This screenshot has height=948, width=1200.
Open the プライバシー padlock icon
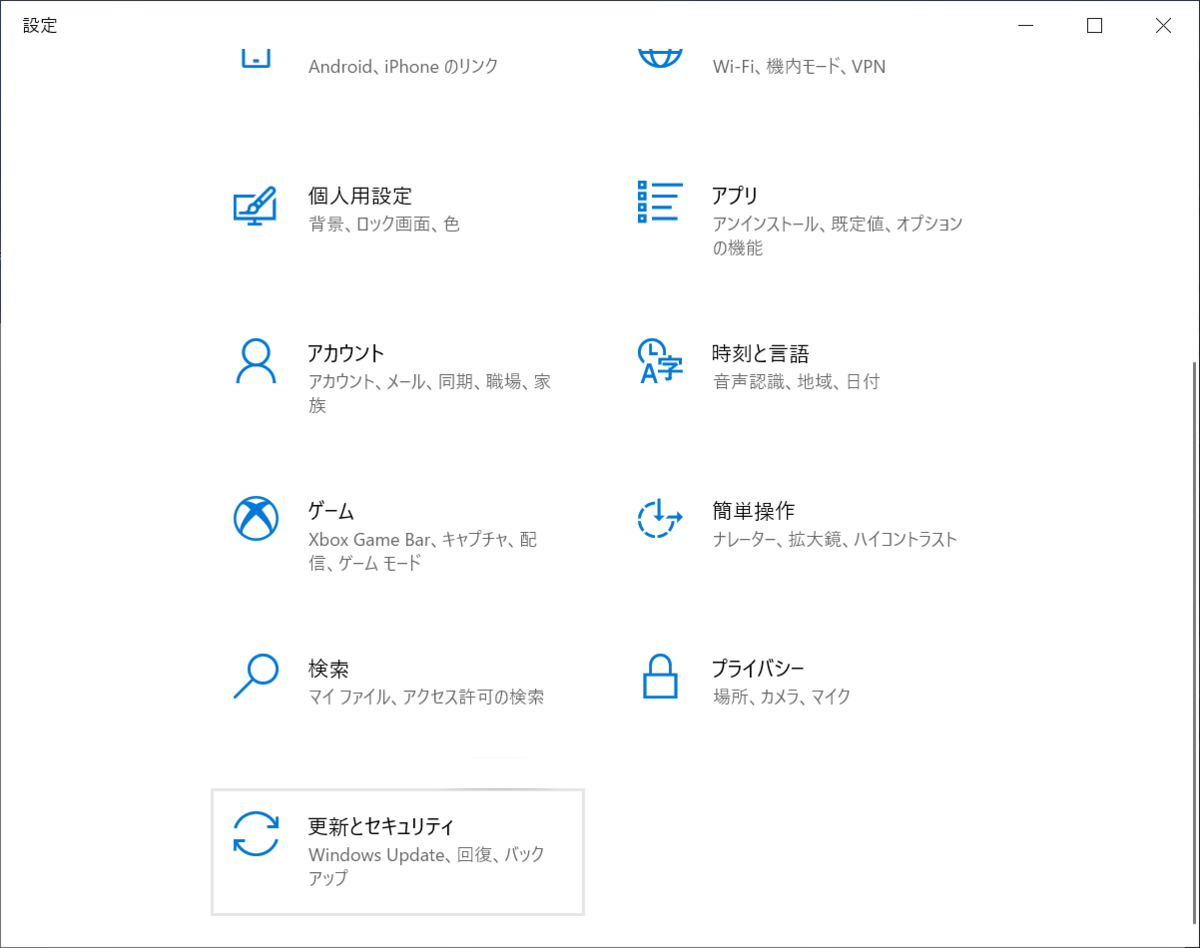pyautogui.click(x=660, y=677)
